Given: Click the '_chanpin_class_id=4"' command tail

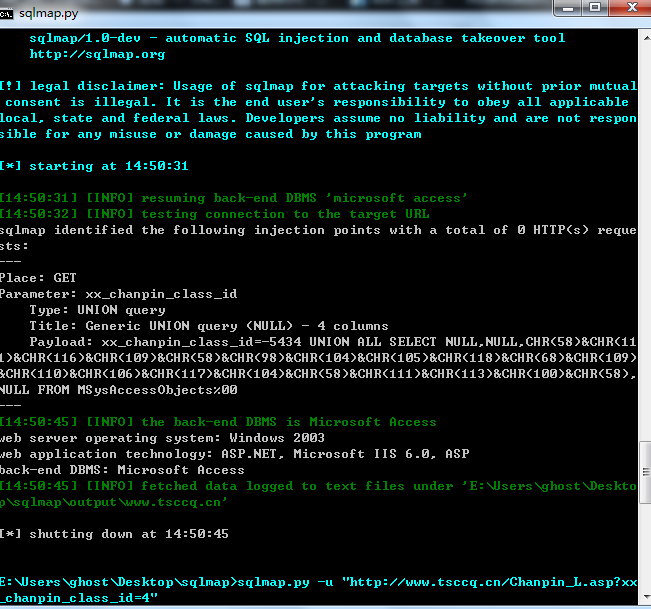Looking at the screenshot, I should pos(79,598).
